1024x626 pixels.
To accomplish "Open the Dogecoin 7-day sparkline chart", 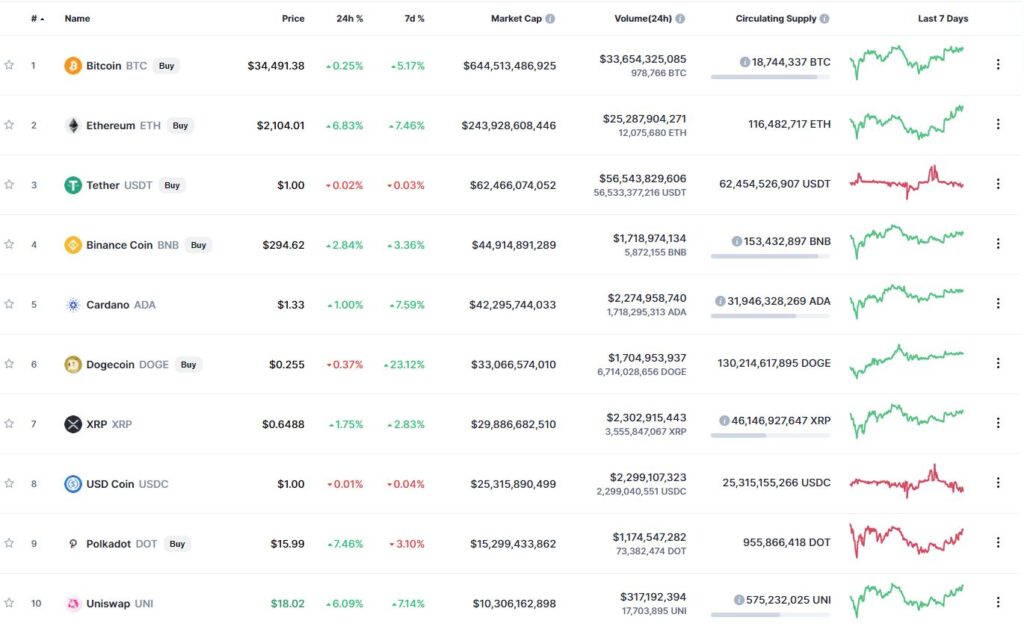I will click(x=906, y=362).
